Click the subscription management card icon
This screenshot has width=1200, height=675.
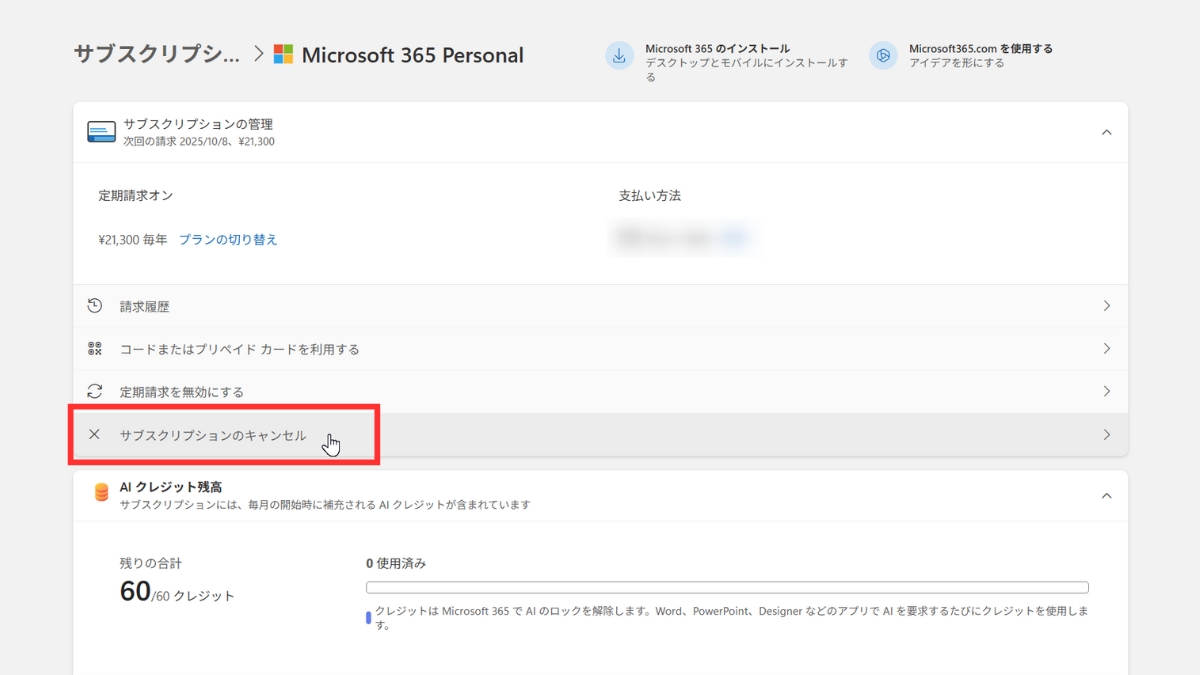[x=101, y=132]
